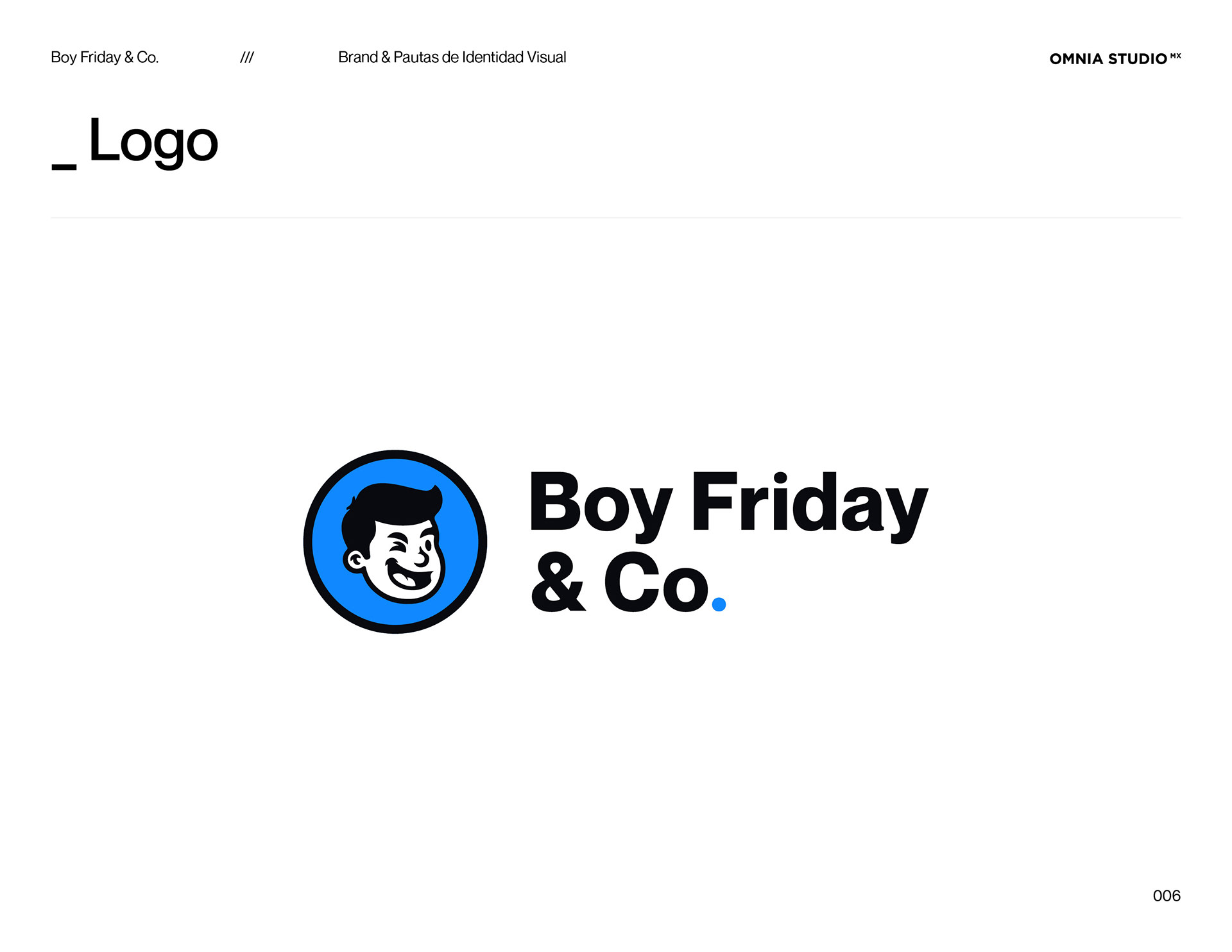Click the boy's smiling mouth in logo
Screen dimensions: 1232x952
click(409, 575)
